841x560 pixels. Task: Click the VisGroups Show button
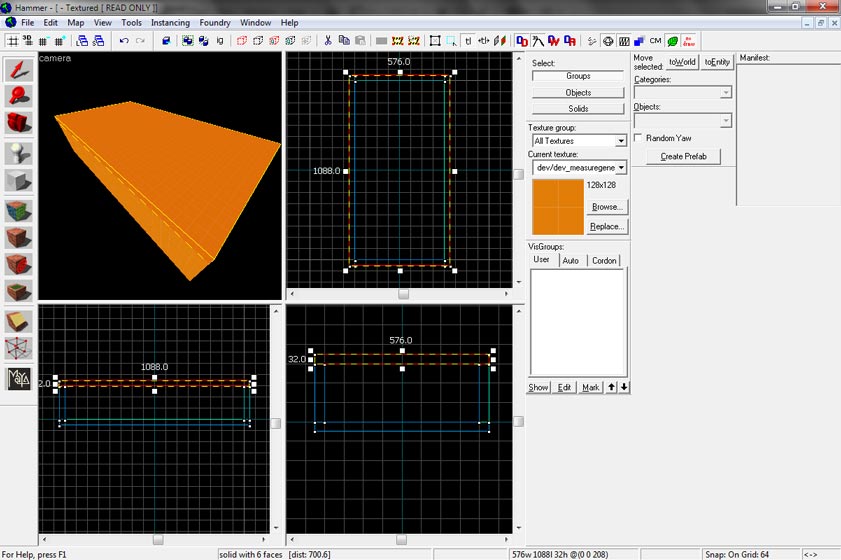coord(538,387)
